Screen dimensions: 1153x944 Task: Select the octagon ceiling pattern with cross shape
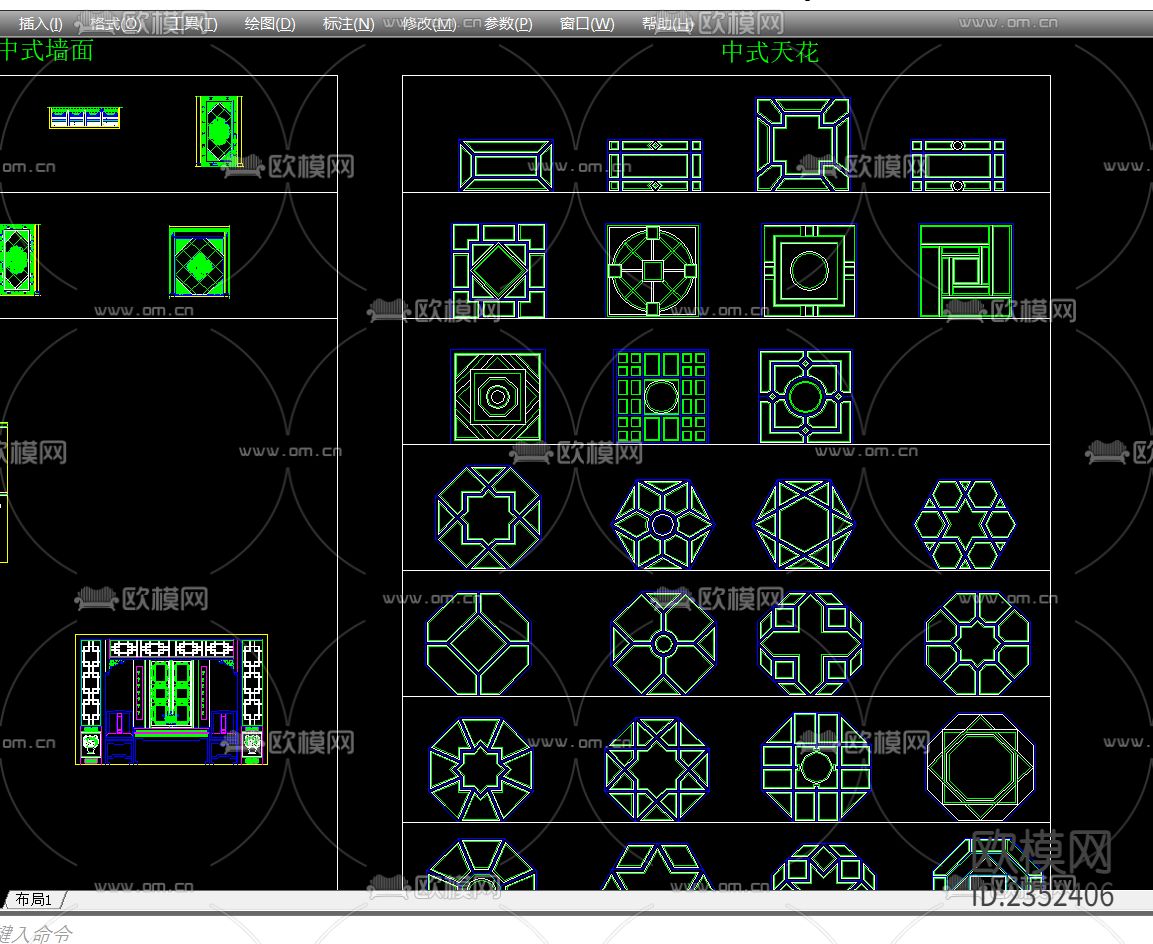(810, 643)
